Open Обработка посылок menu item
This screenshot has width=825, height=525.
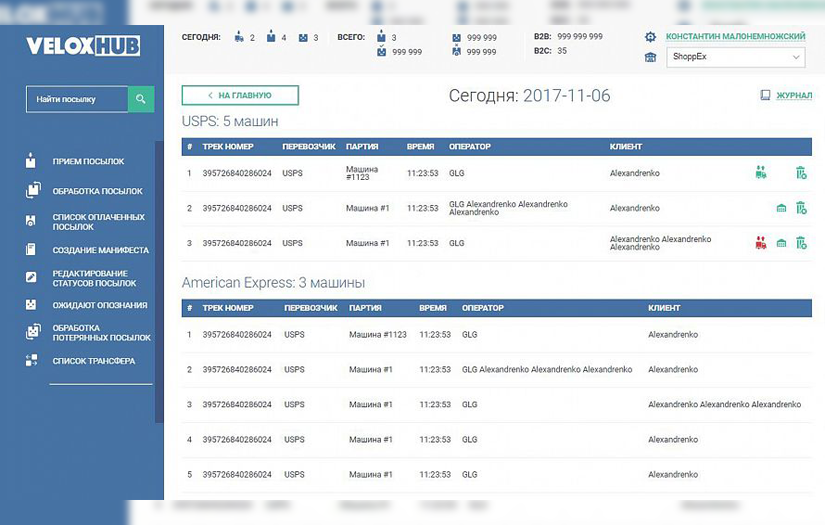97,191
